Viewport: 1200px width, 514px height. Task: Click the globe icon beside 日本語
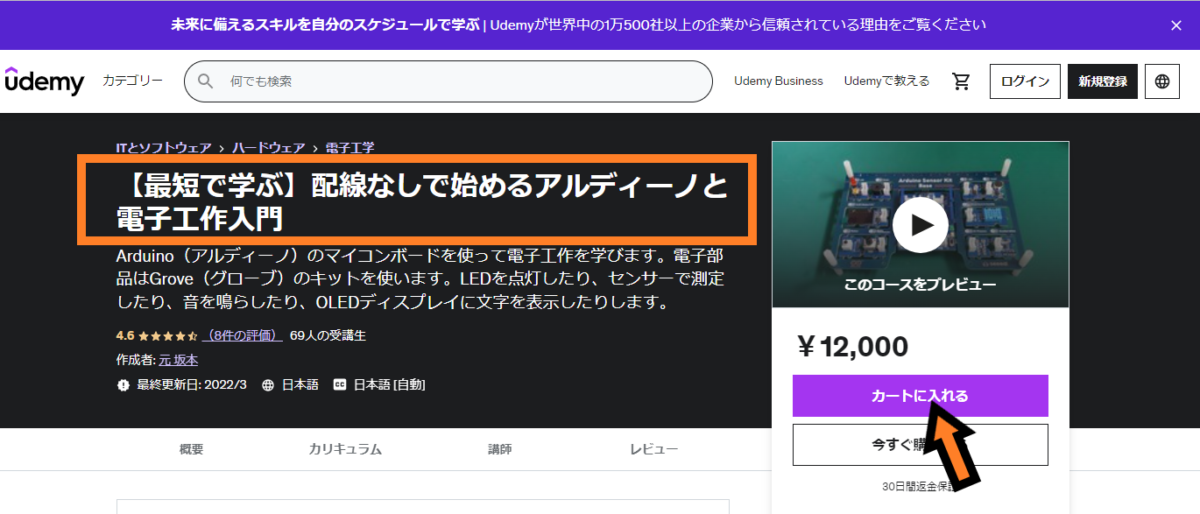[x=268, y=385]
